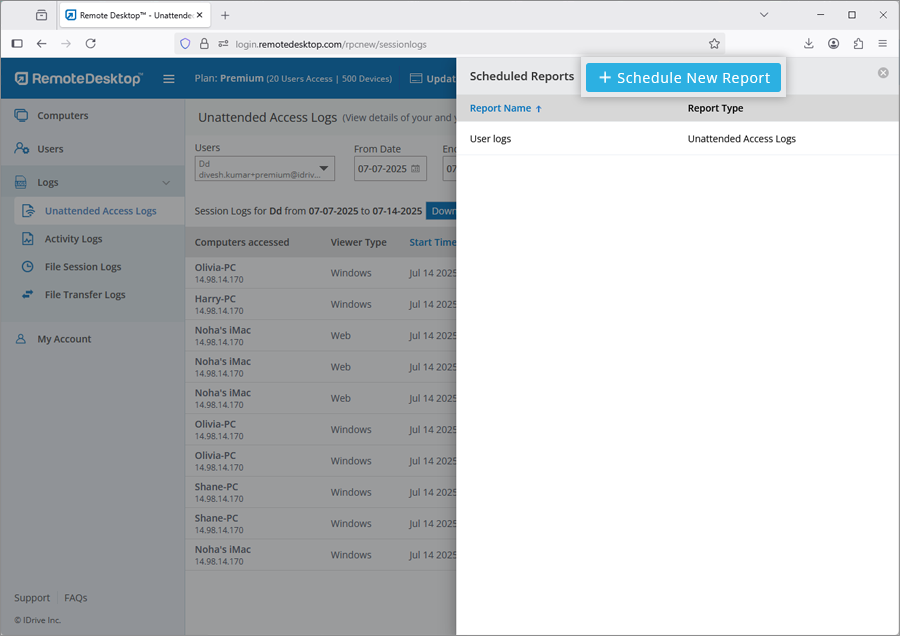Open the browser extensions icon
This screenshot has height=636, width=900.
(x=858, y=44)
